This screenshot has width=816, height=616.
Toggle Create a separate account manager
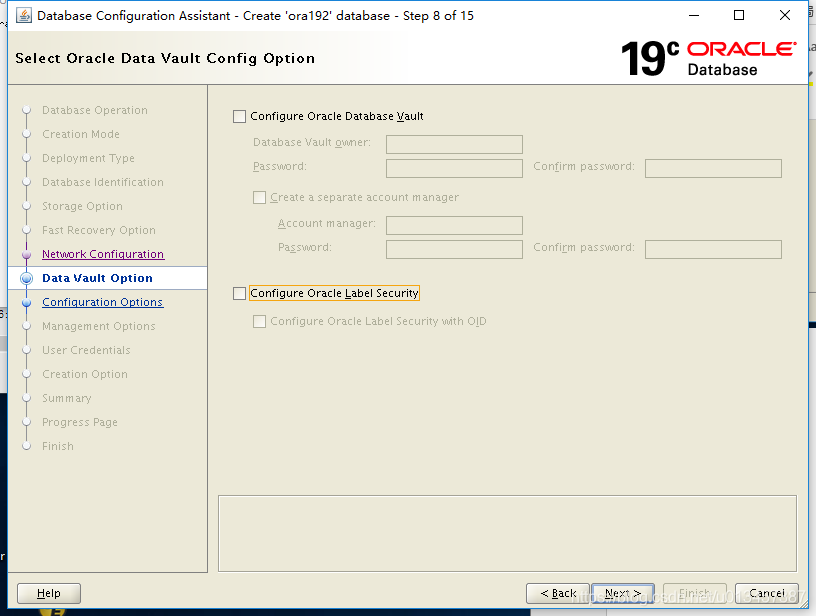click(259, 197)
